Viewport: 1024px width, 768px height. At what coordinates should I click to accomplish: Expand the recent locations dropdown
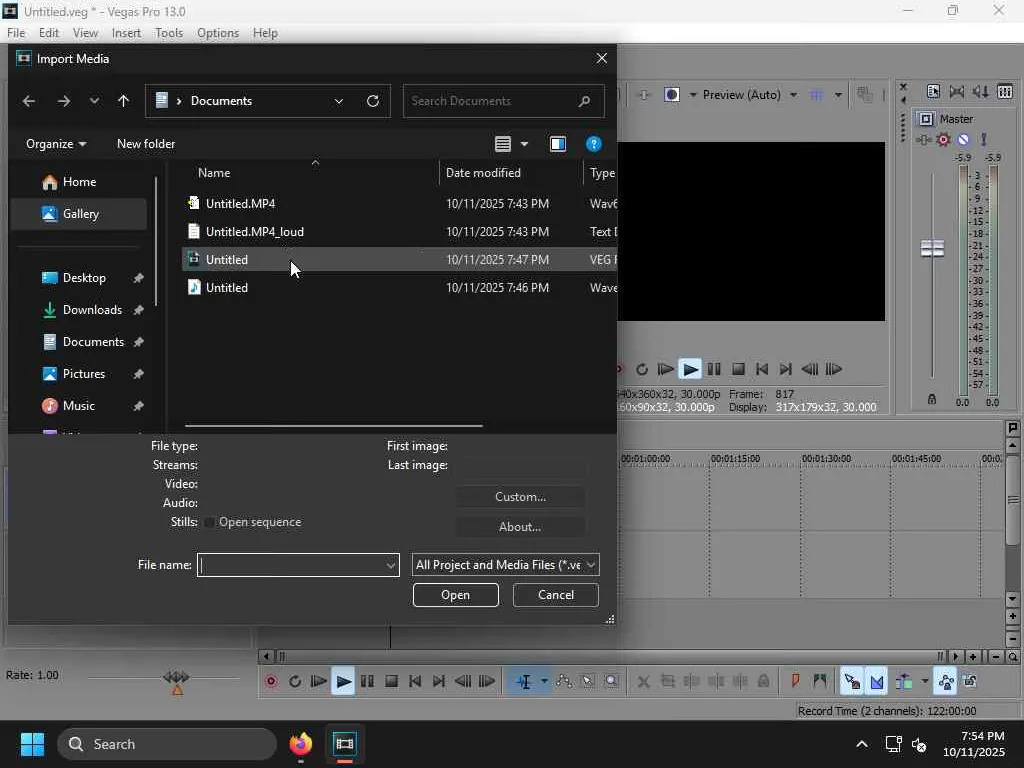(94, 101)
